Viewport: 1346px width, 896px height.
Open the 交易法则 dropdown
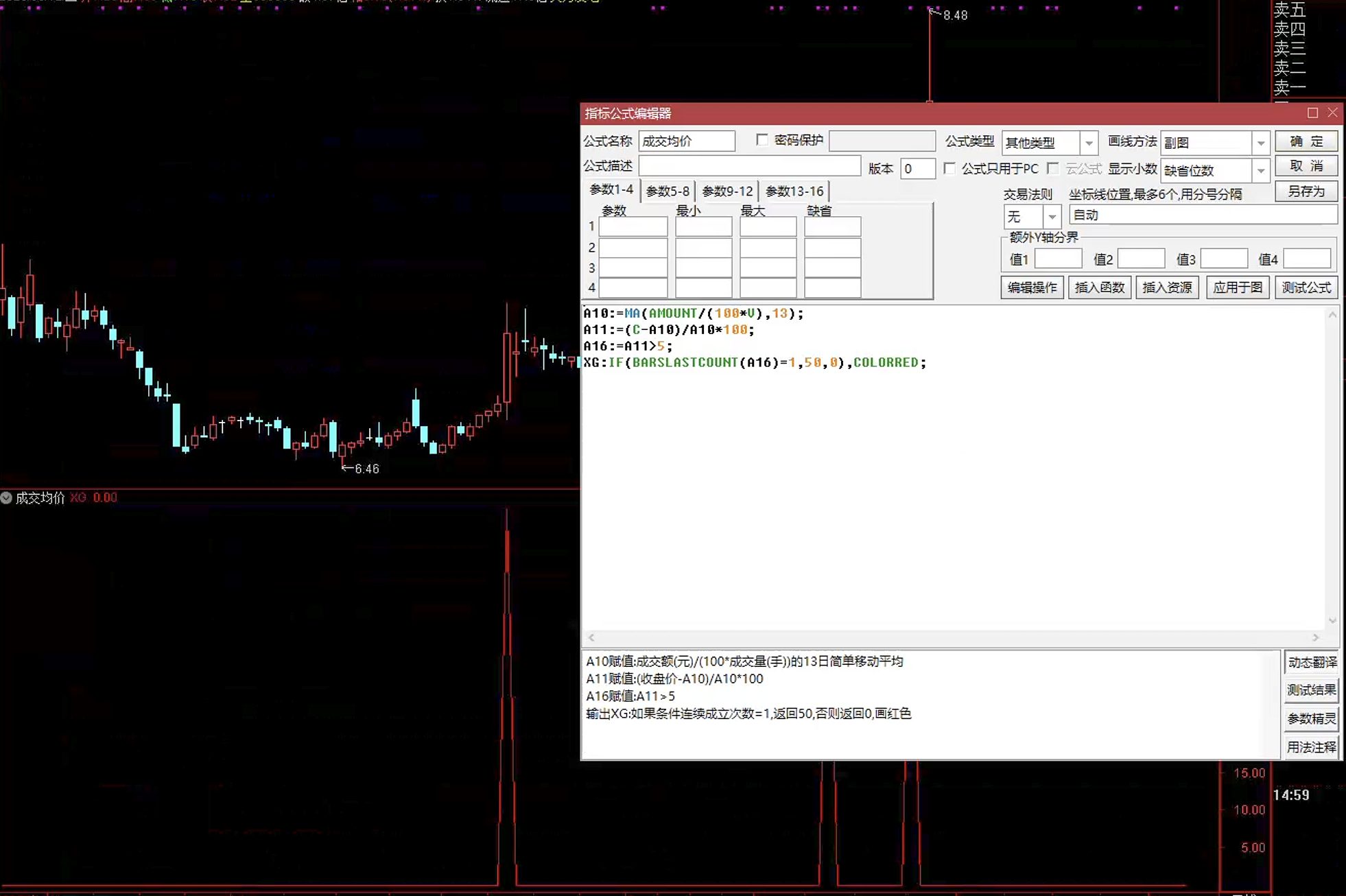(1052, 217)
